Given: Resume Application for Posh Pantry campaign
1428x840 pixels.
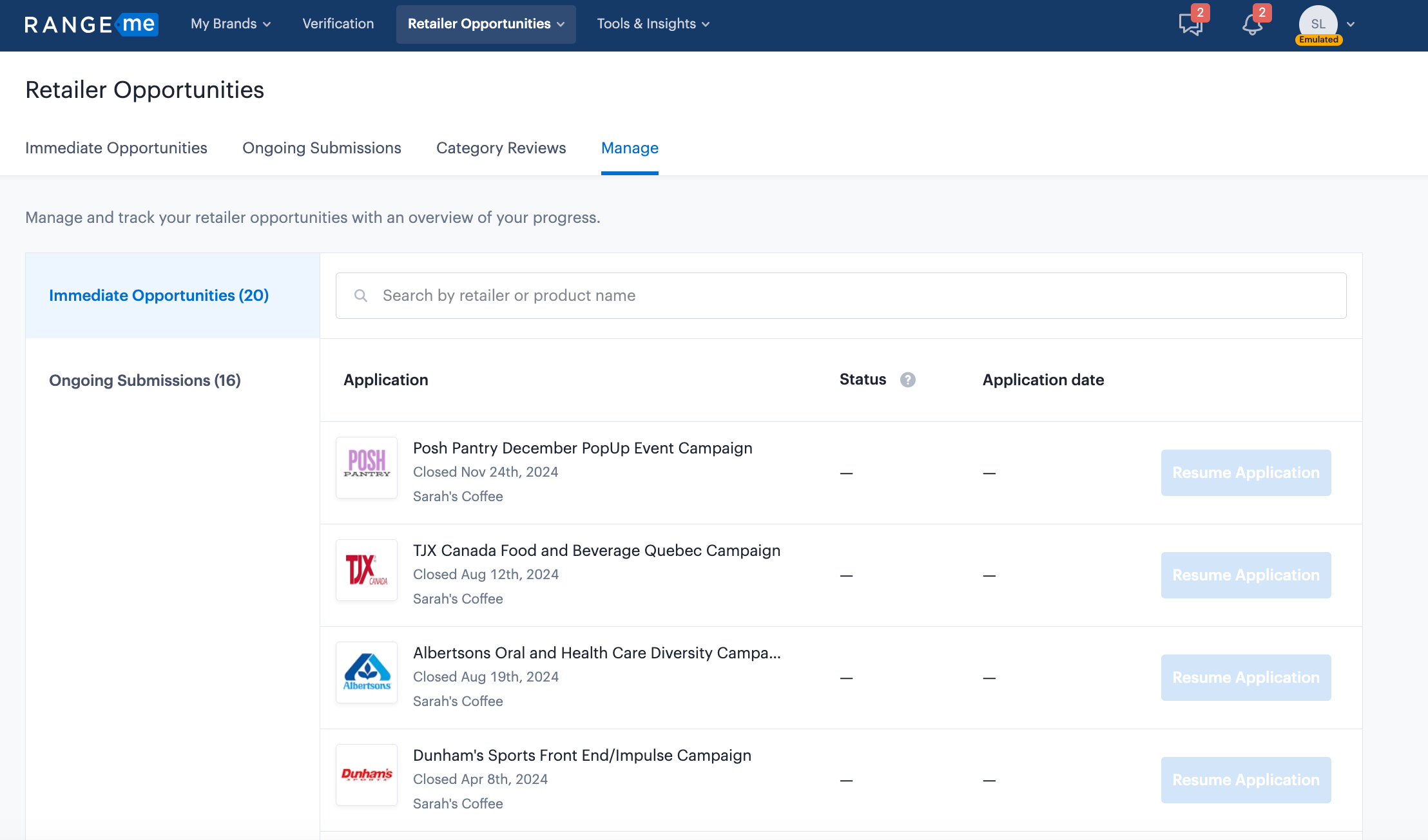Looking at the screenshot, I should [1246, 473].
